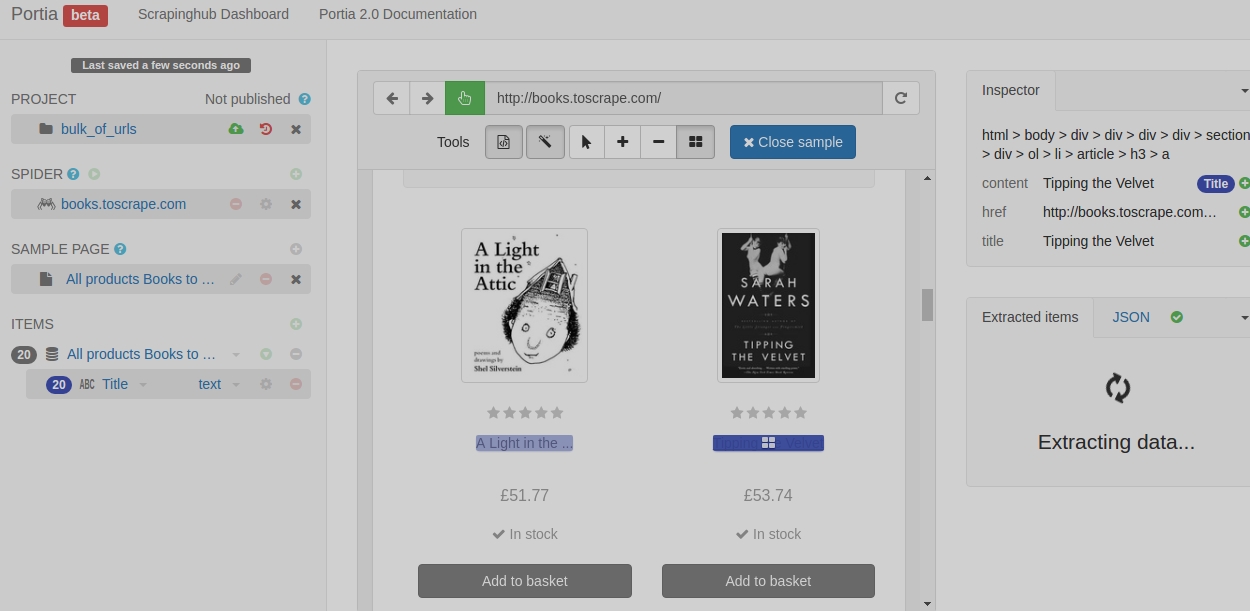
Task: Click the help icon next to SPIDER
Action: pyautogui.click(x=73, y=174)
